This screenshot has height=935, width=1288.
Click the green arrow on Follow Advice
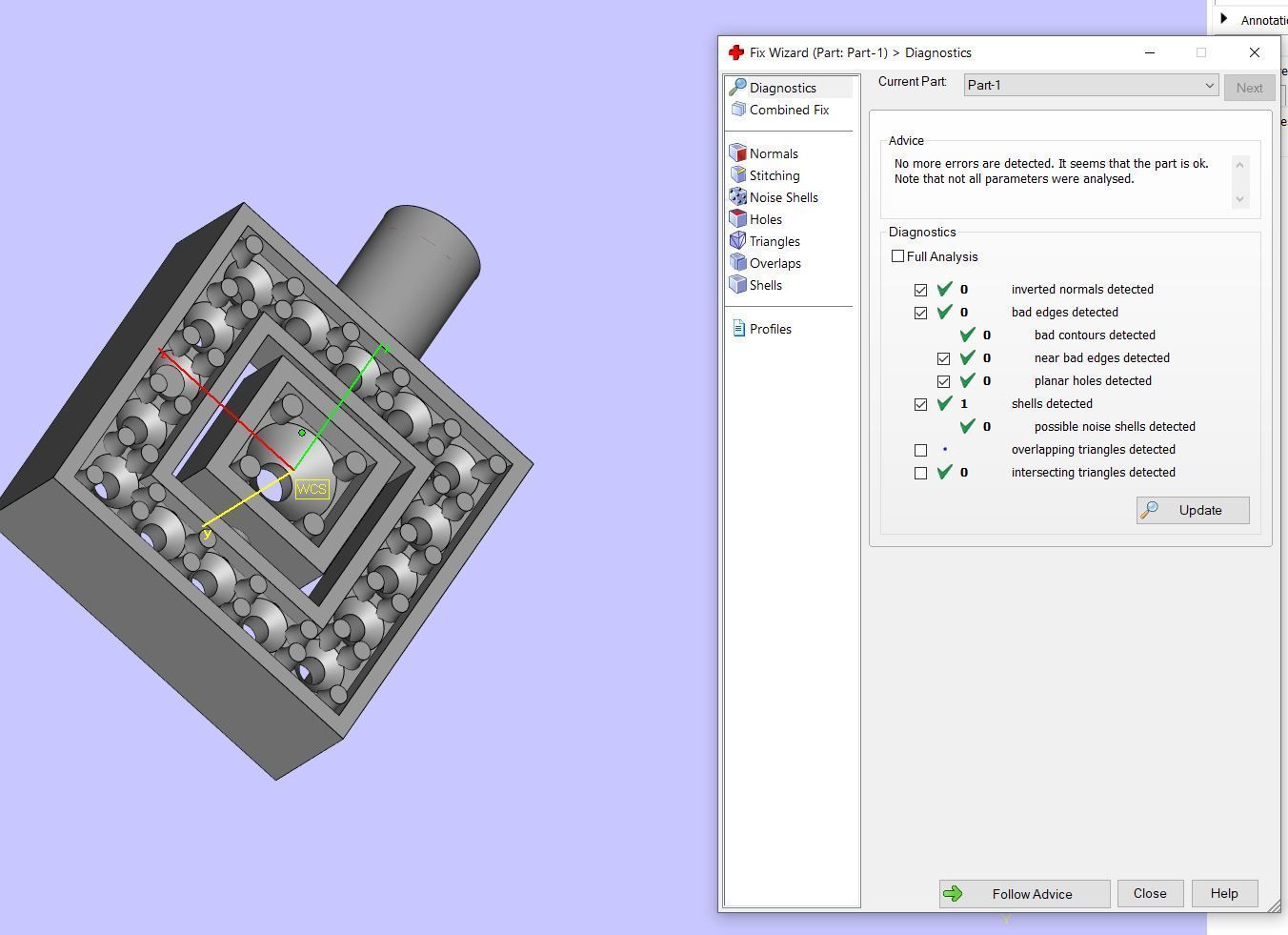(x=953, y=894)
